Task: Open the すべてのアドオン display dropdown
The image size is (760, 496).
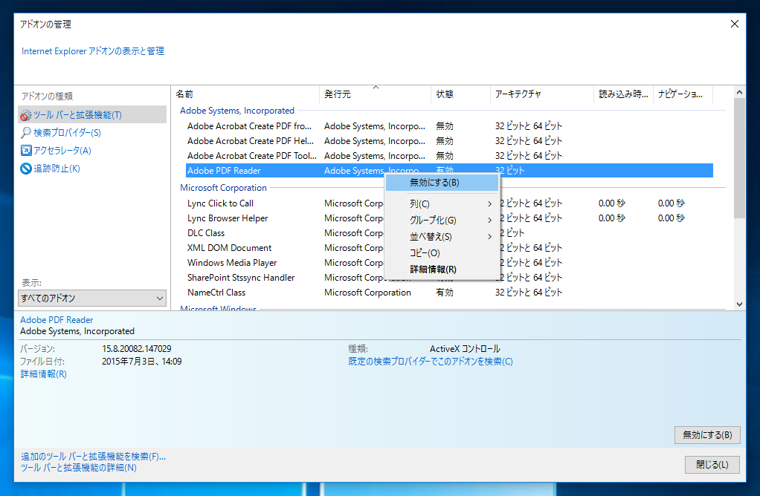Action: click(x=92, y=298)
